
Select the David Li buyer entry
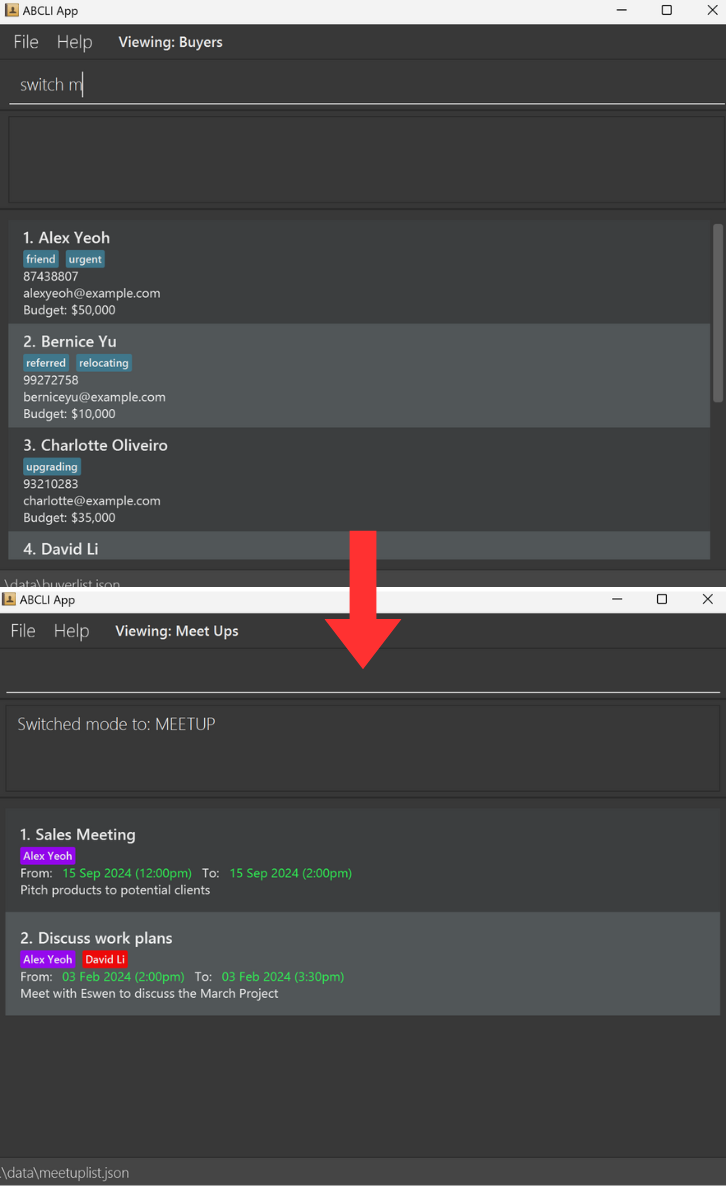click(358, 548)
